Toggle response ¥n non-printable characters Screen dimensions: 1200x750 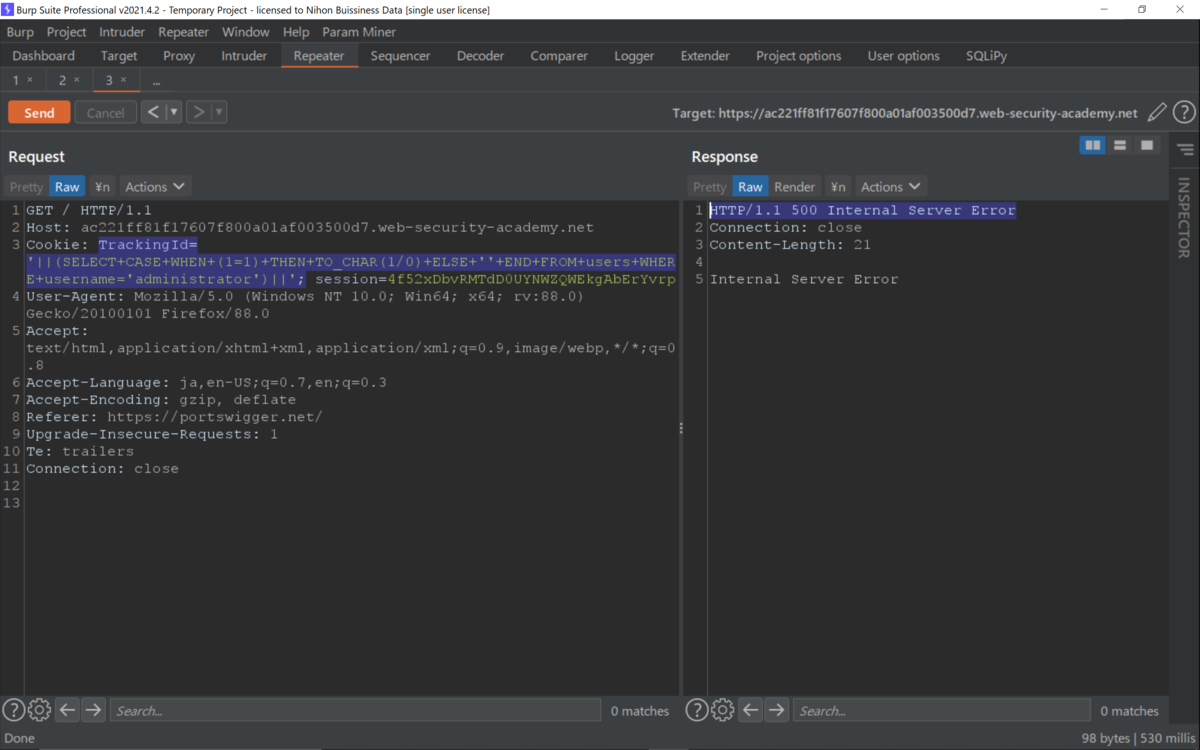pos(838,187)
